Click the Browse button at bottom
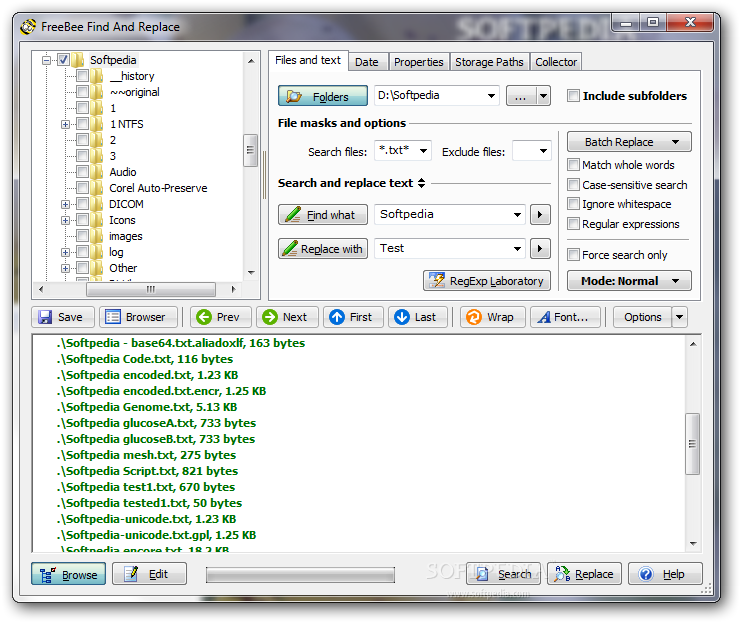Screen dimensions: 741x623 [69, 574]
